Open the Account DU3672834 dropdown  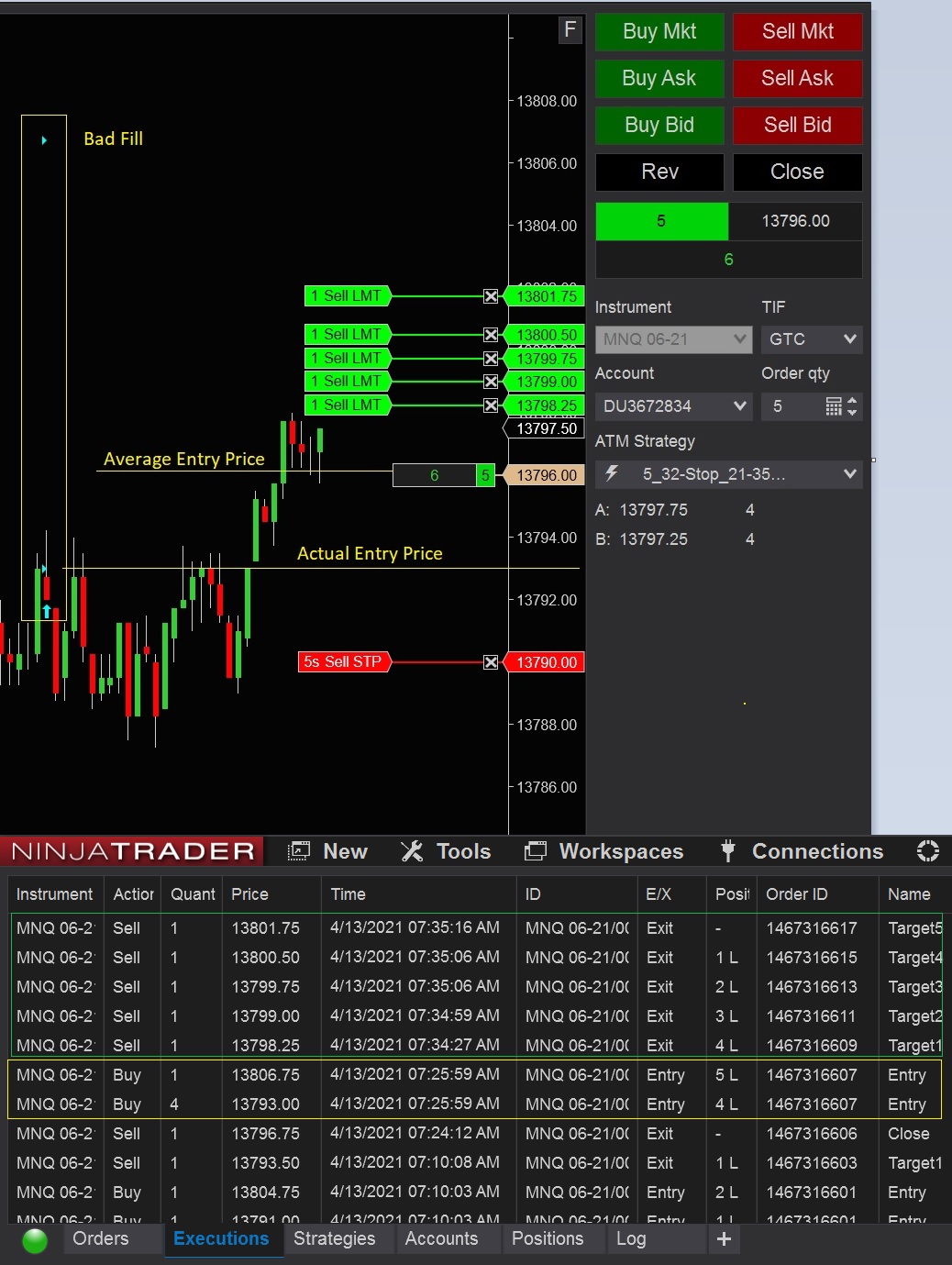(x=673, y=406)
